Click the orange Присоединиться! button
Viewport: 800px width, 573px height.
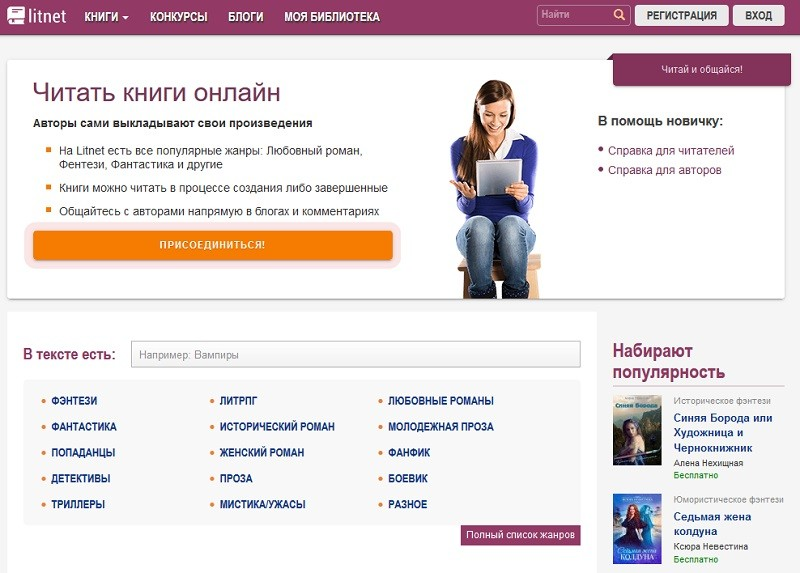tap(213, 245)
